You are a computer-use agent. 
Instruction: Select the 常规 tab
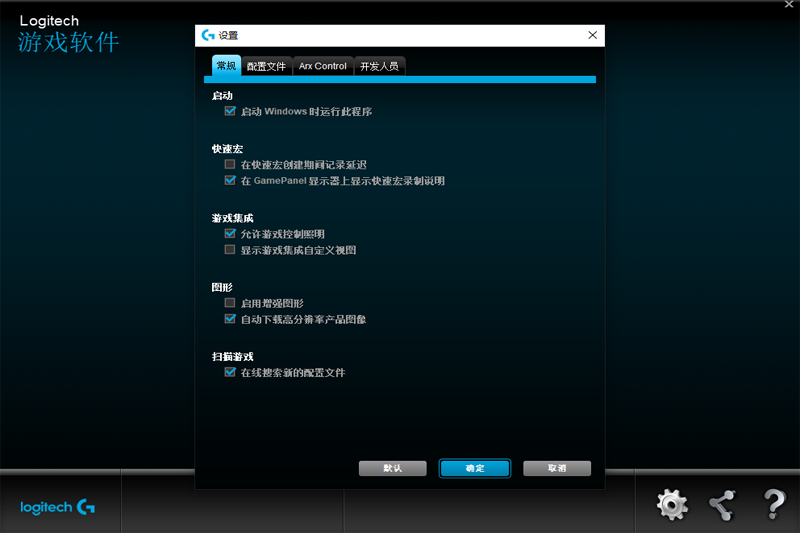click(226, 66)
